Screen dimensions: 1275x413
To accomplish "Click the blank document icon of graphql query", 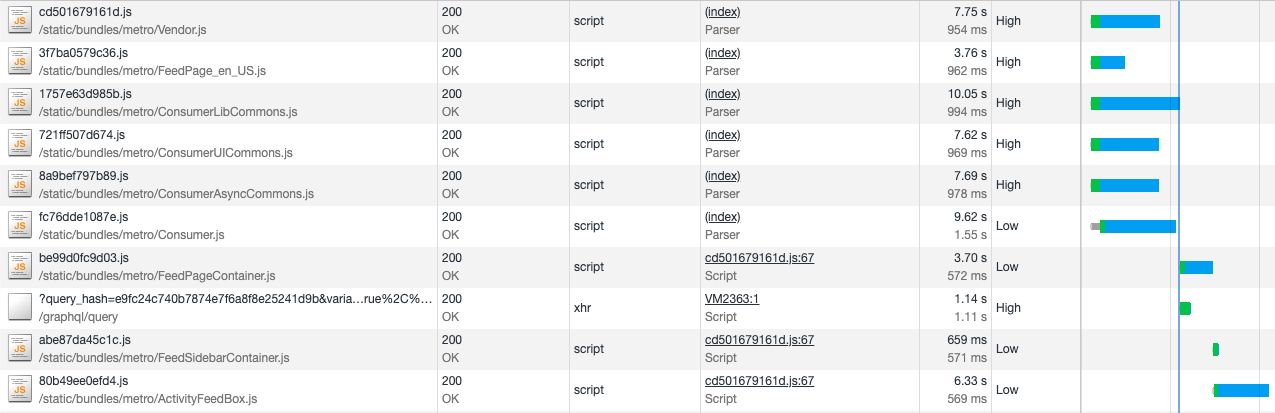I will click(20, 308).
